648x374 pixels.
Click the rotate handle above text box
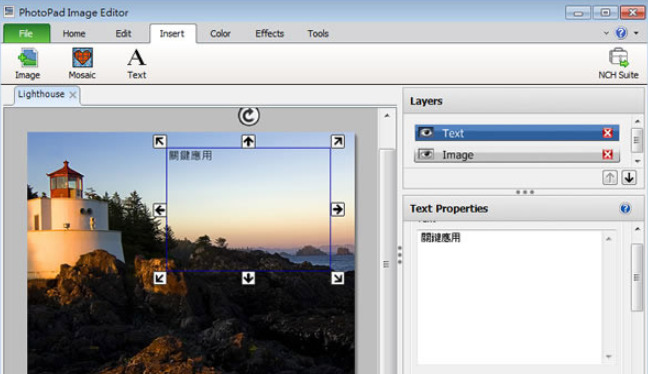pos(248,116)
